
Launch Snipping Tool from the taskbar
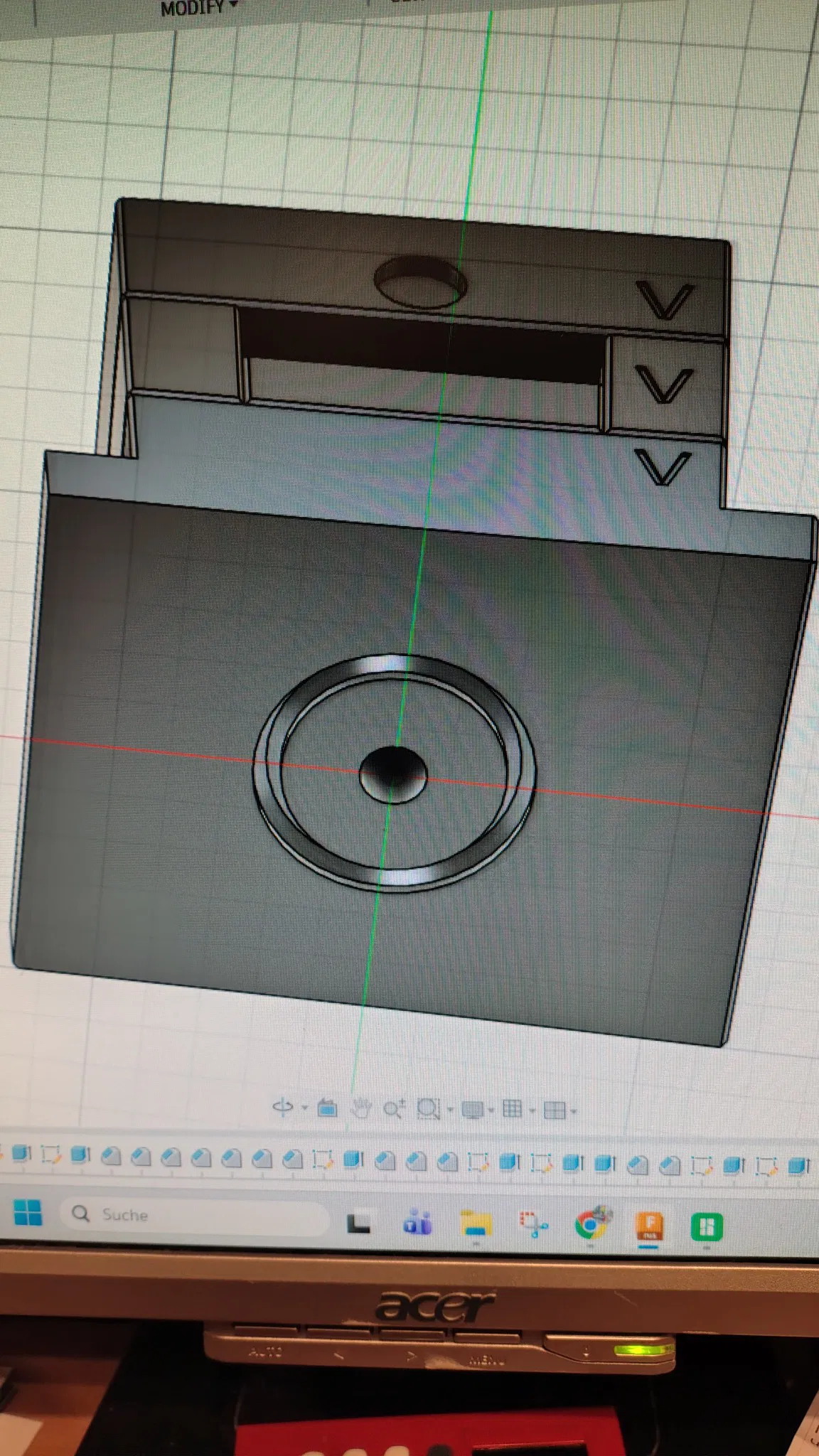533,1224
